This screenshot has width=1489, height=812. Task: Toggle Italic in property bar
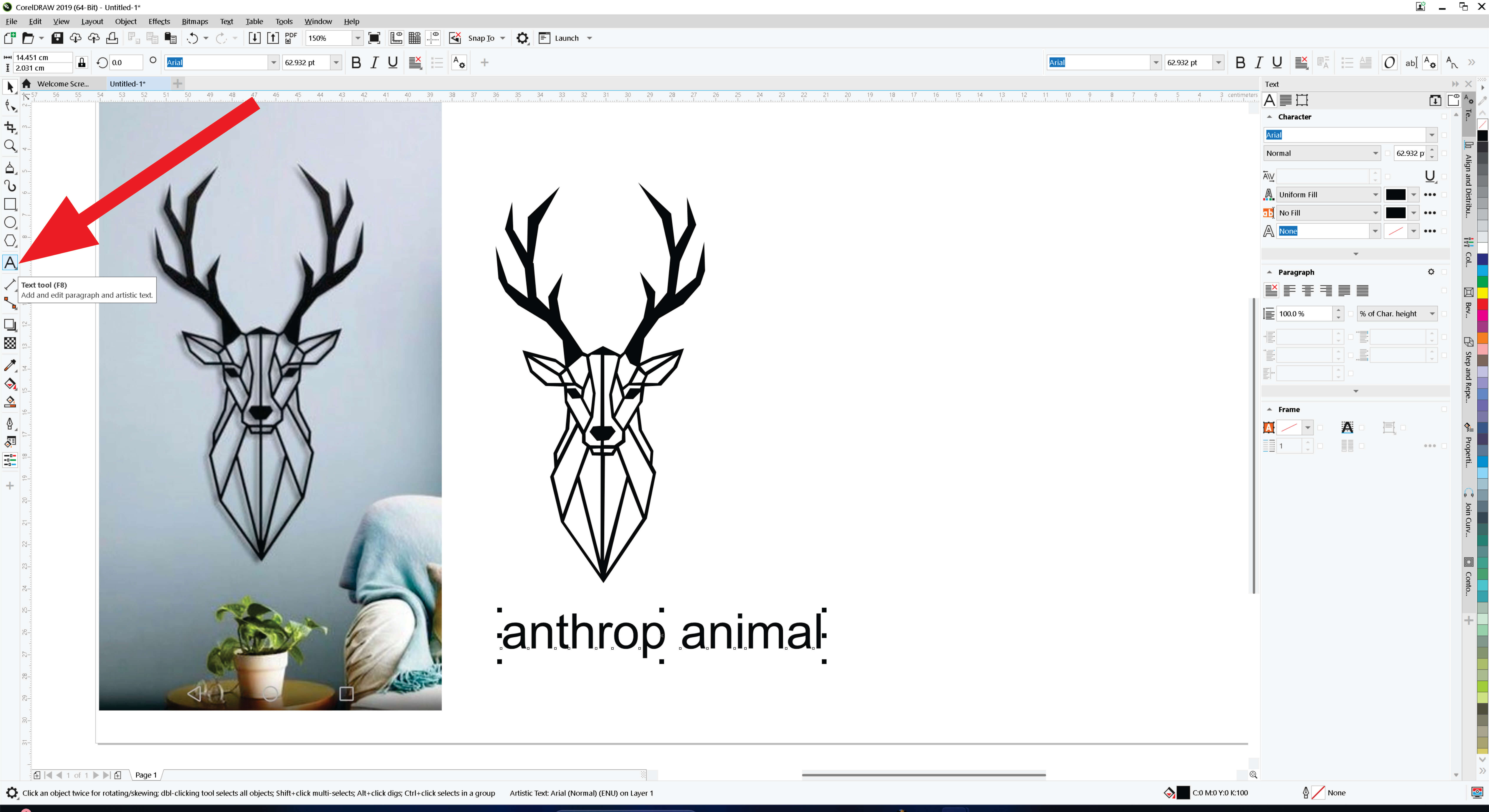pyautogui.click(x=375, y=62)
